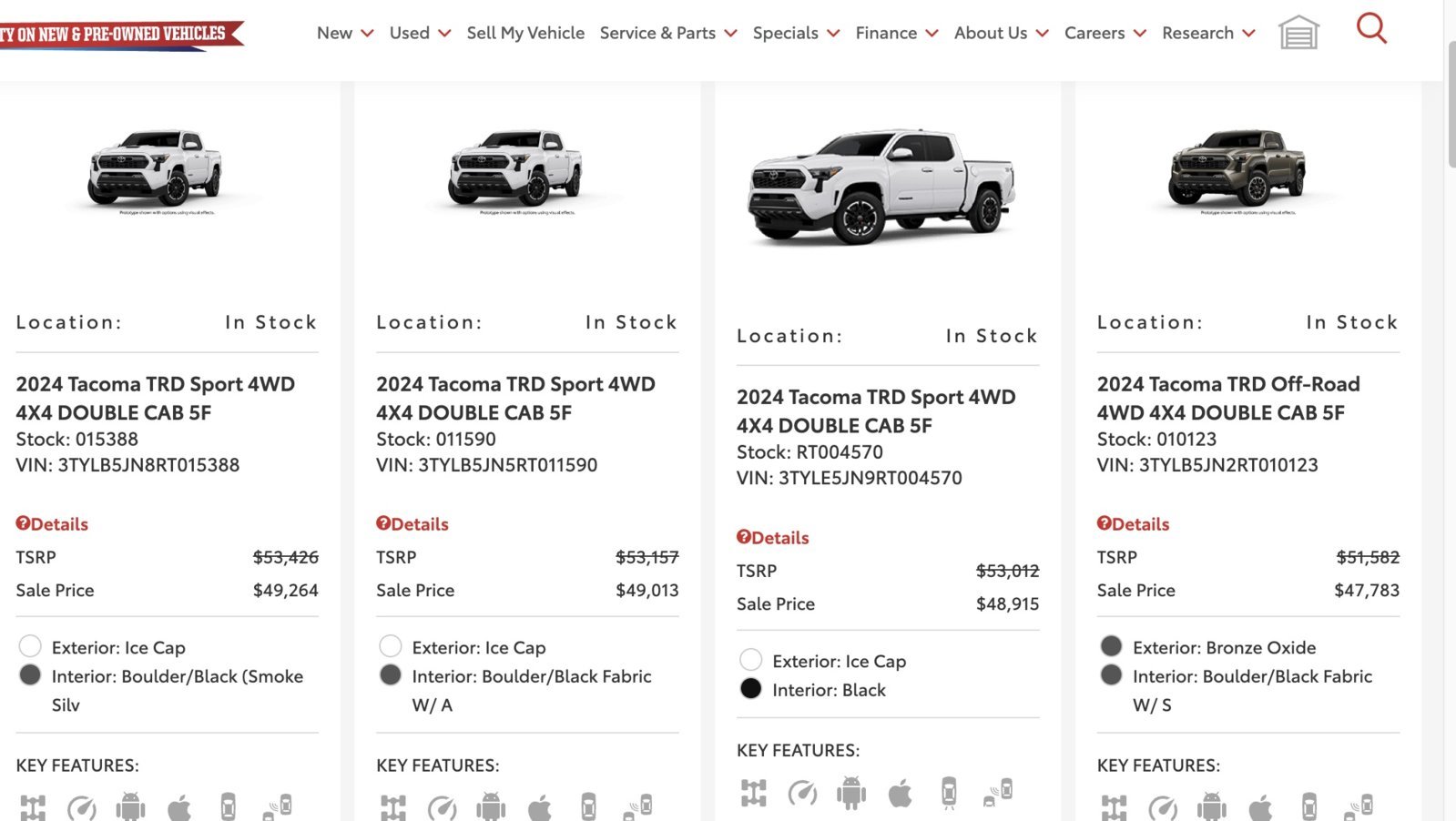Open 2024 Tacoma TRD Off-Road title link
The height and width of the screenshot is (821, 1456).
1228,398
